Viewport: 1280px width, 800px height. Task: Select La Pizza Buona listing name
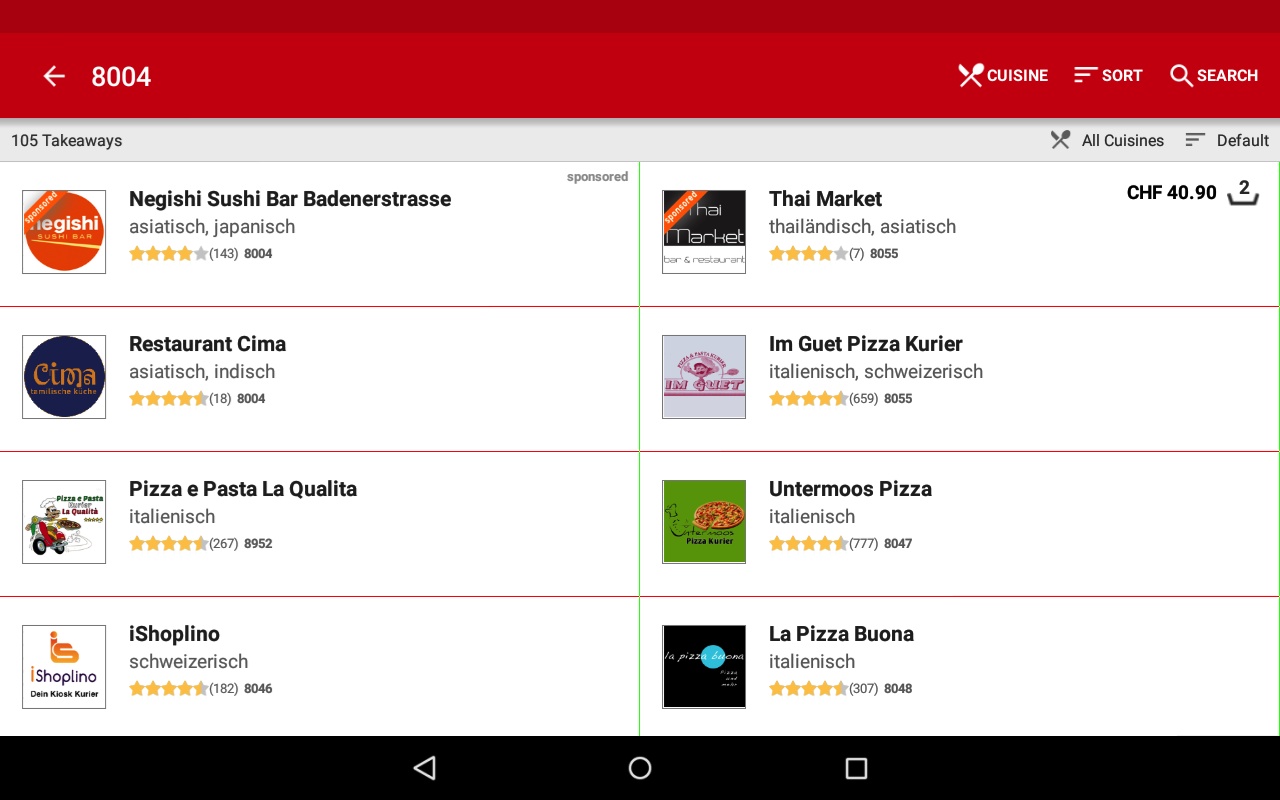841,634
